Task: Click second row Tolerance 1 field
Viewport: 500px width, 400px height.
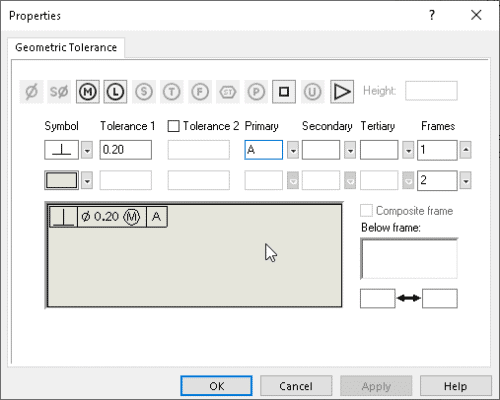Action: 126,181
